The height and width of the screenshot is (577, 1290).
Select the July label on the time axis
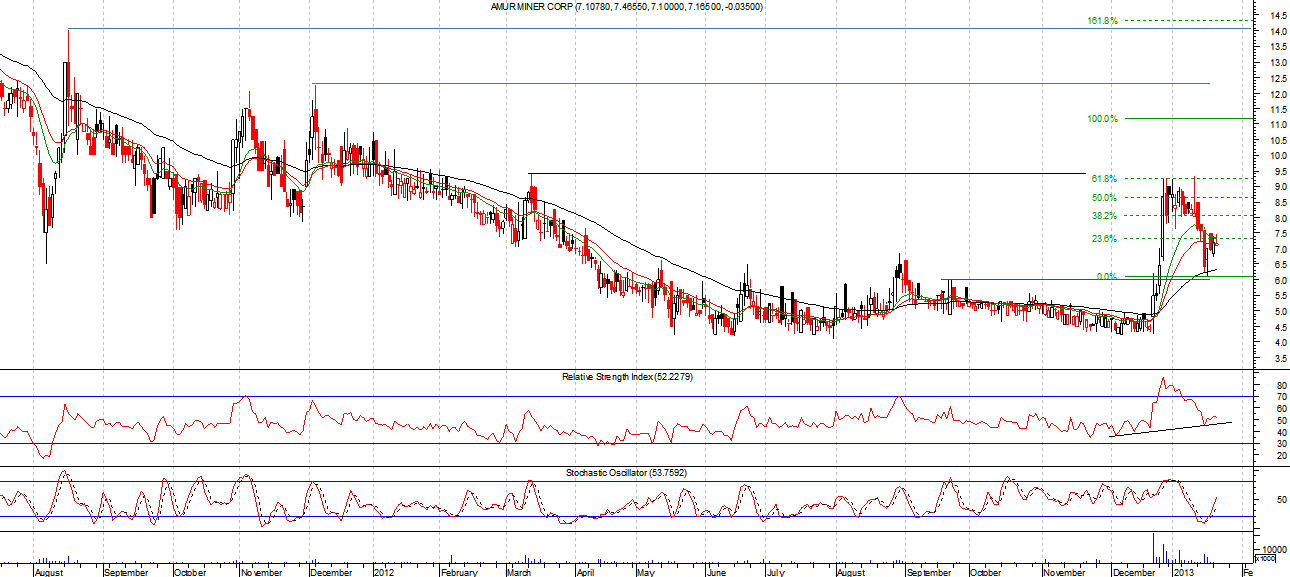(776, 572)
